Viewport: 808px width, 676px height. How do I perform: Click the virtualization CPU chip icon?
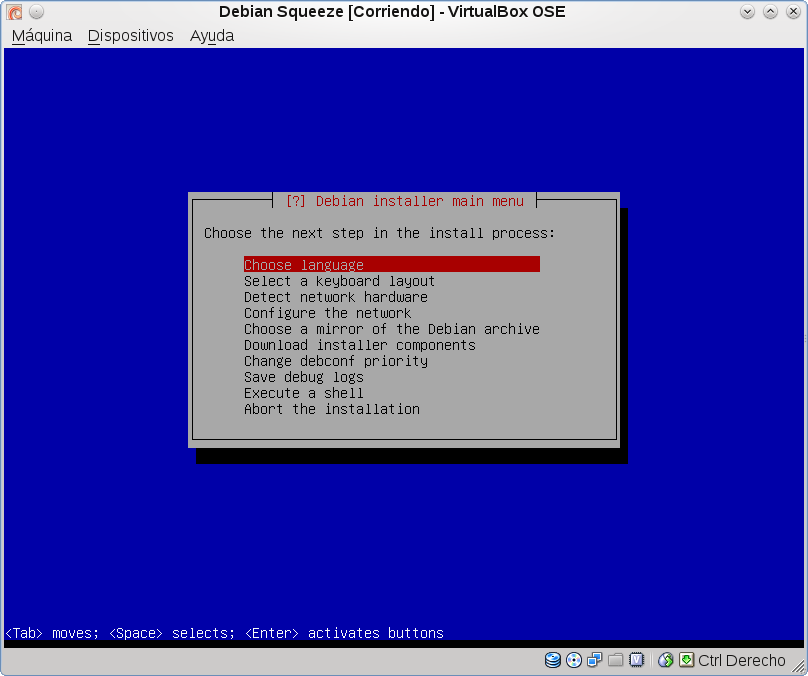[x=636, y=660]
